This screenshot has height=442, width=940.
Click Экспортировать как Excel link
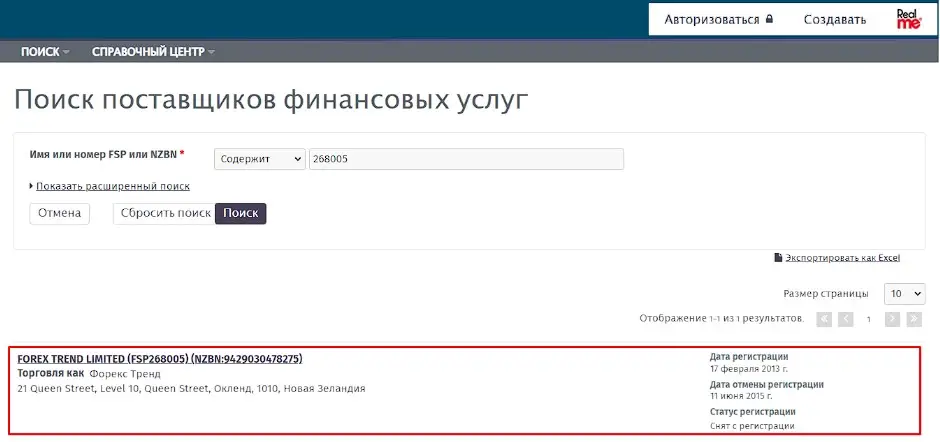point(842,258)
